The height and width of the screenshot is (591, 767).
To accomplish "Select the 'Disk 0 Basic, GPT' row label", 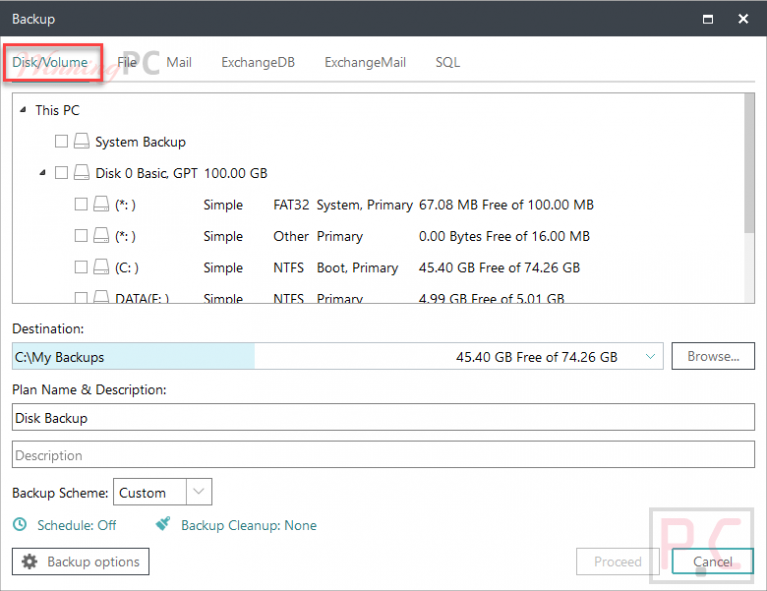I will click(x=146, y=173).
